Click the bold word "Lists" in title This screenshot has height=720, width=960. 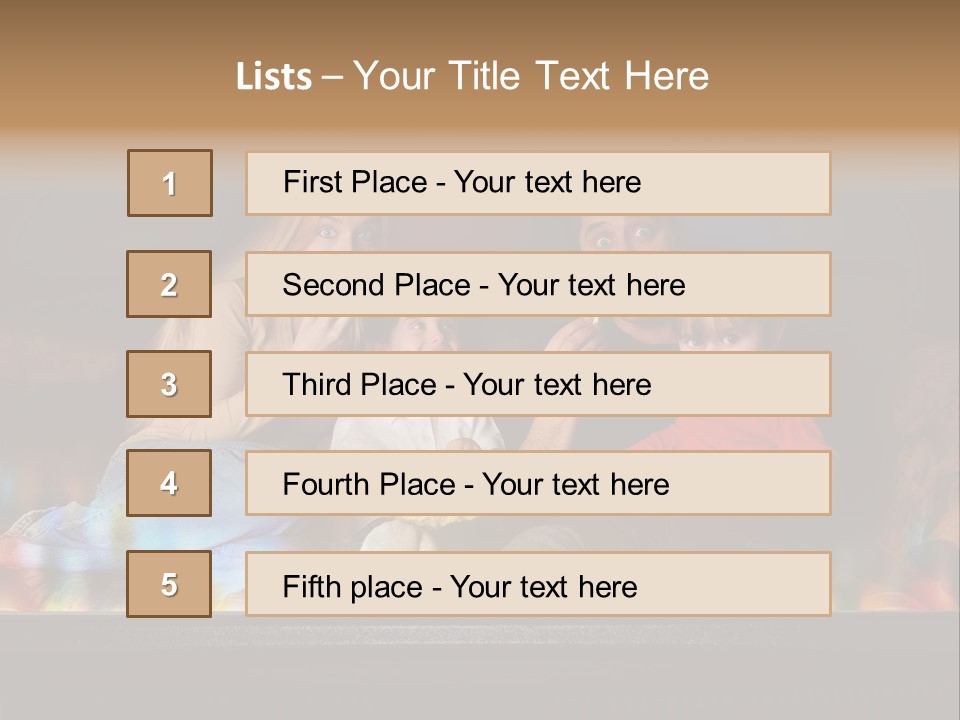(x=273, y=76)
